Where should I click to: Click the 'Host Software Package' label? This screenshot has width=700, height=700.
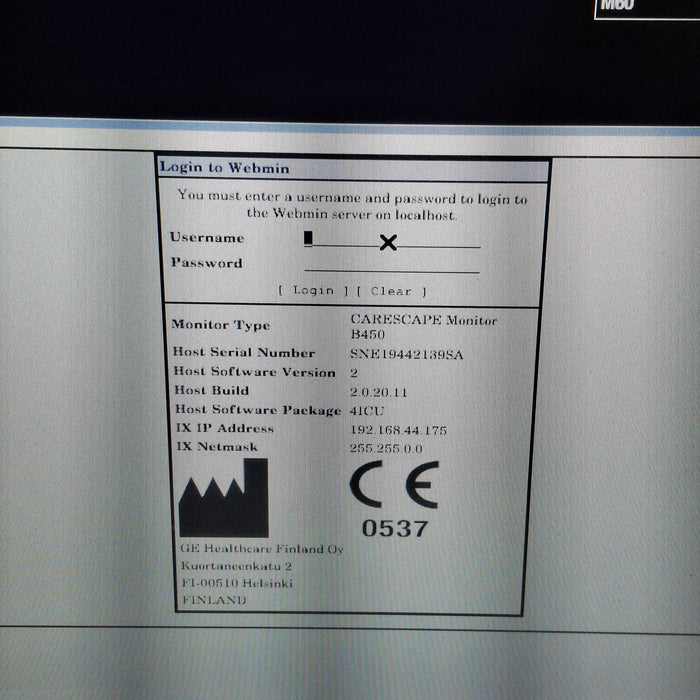(x=258, y=410)
